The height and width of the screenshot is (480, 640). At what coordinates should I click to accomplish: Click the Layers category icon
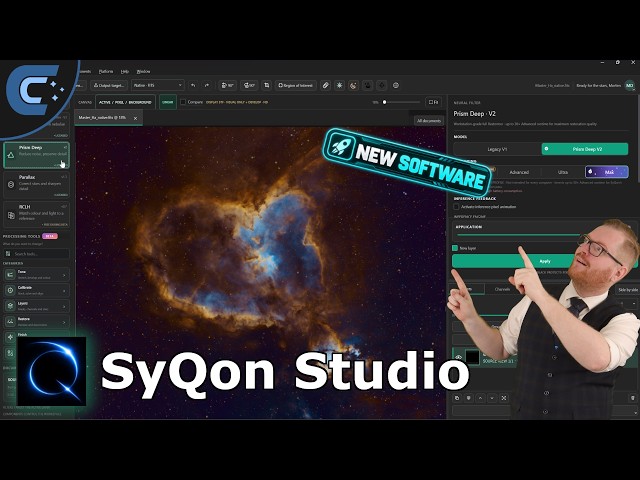coord(10,306)
